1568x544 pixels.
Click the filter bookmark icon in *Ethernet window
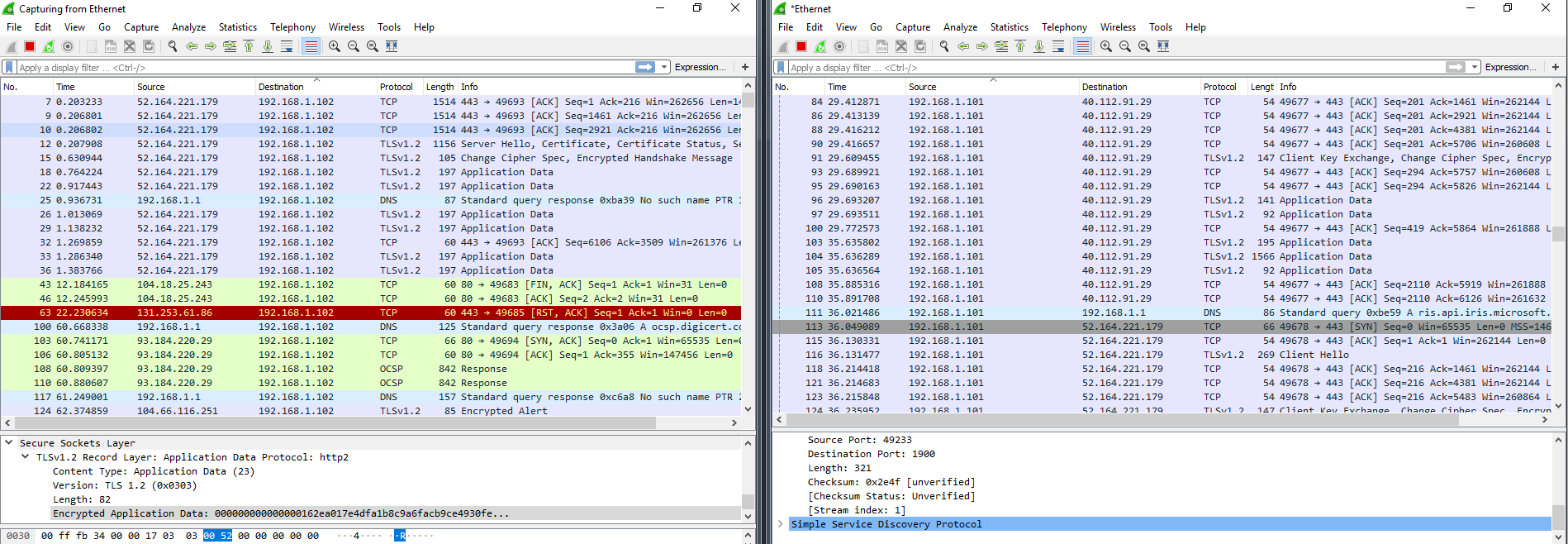click(x=781, y=67)
